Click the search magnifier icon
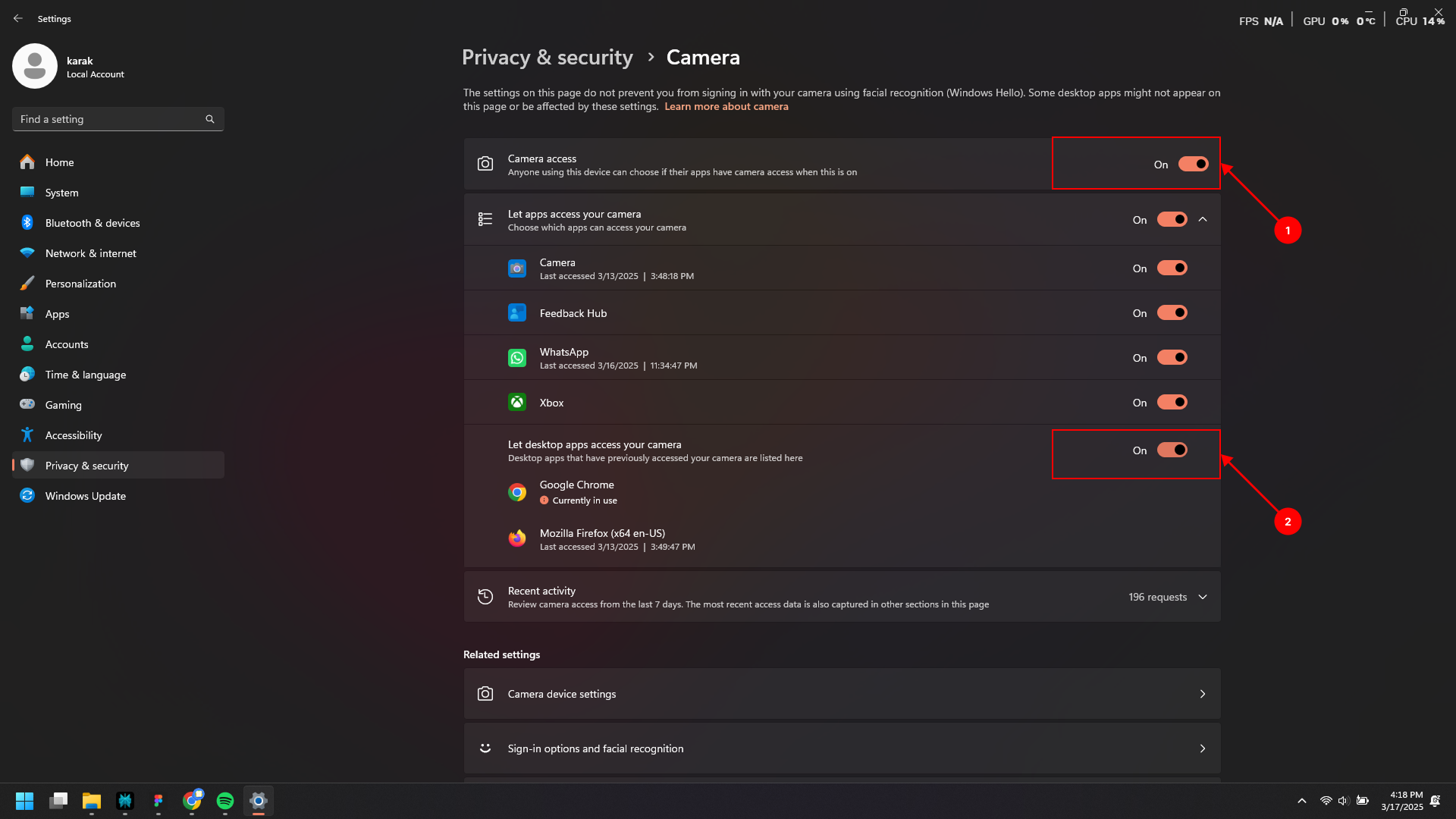The height and width of the screenshot is (819, 1456). (x=210, y=119)
